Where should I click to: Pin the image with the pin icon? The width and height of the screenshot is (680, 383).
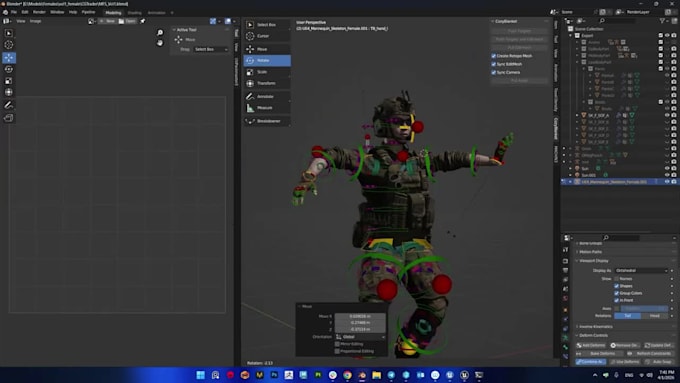143,21
